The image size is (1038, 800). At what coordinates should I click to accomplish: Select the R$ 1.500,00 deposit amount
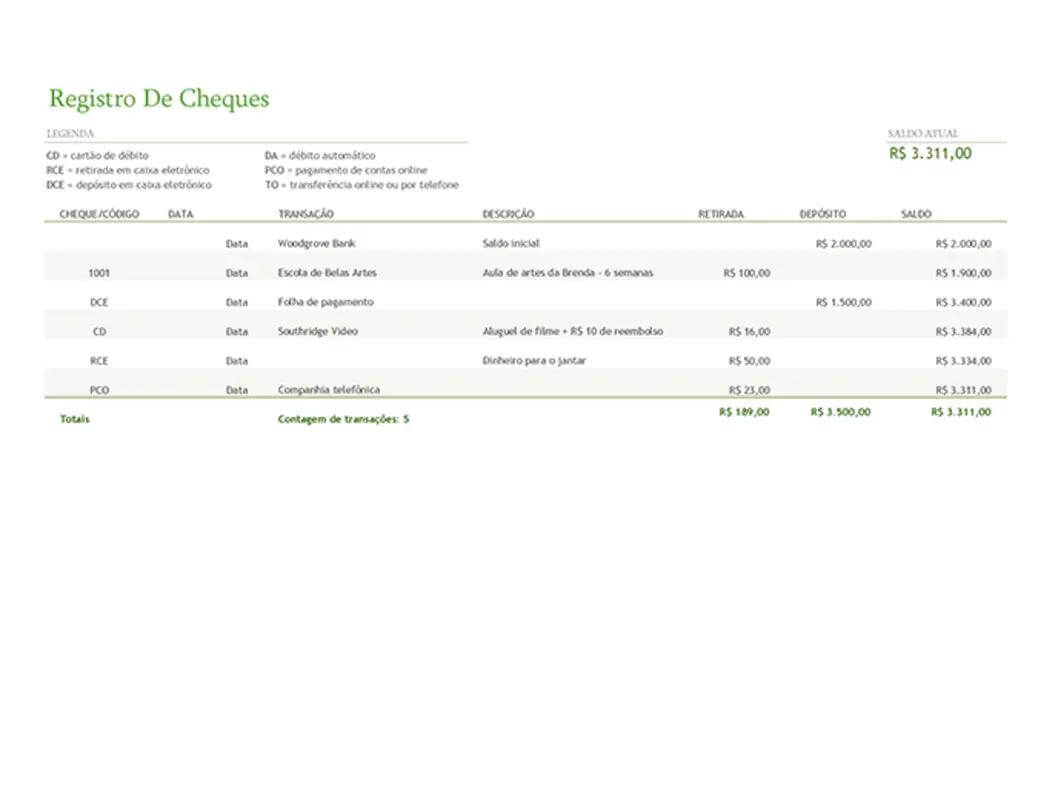point(845,301)
